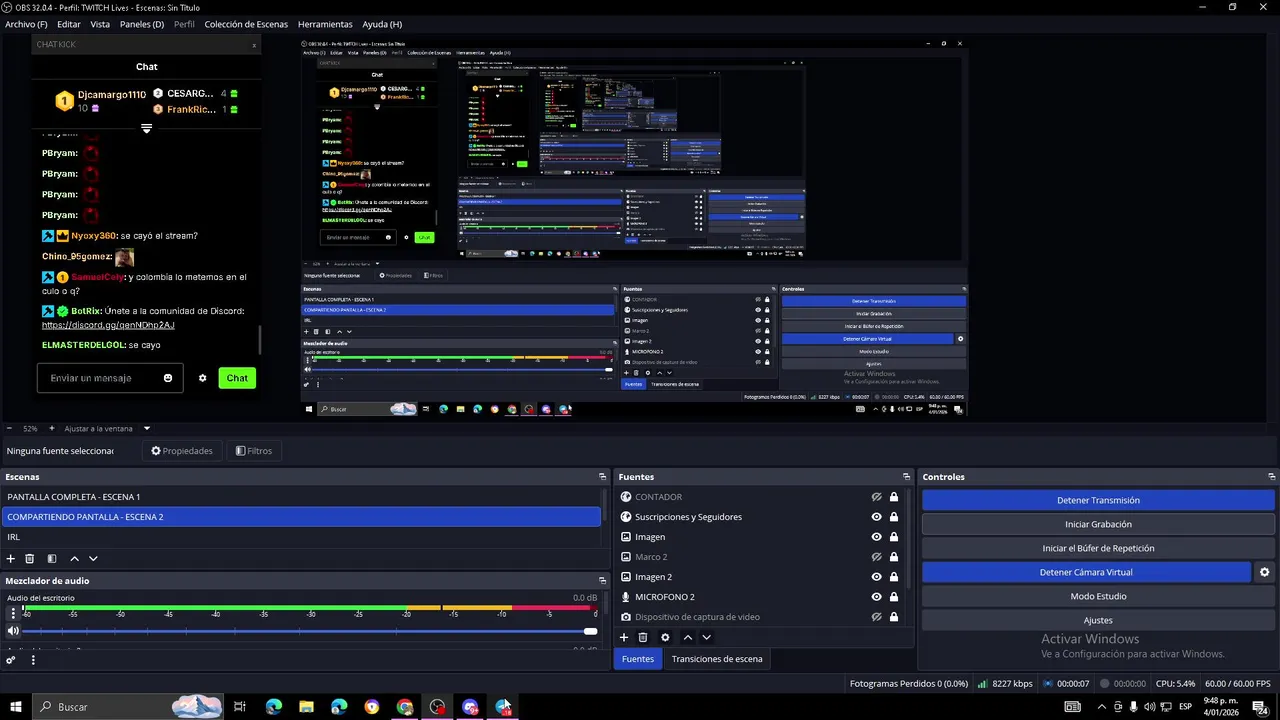Zoom out preview with minus icon

(9, 428)
